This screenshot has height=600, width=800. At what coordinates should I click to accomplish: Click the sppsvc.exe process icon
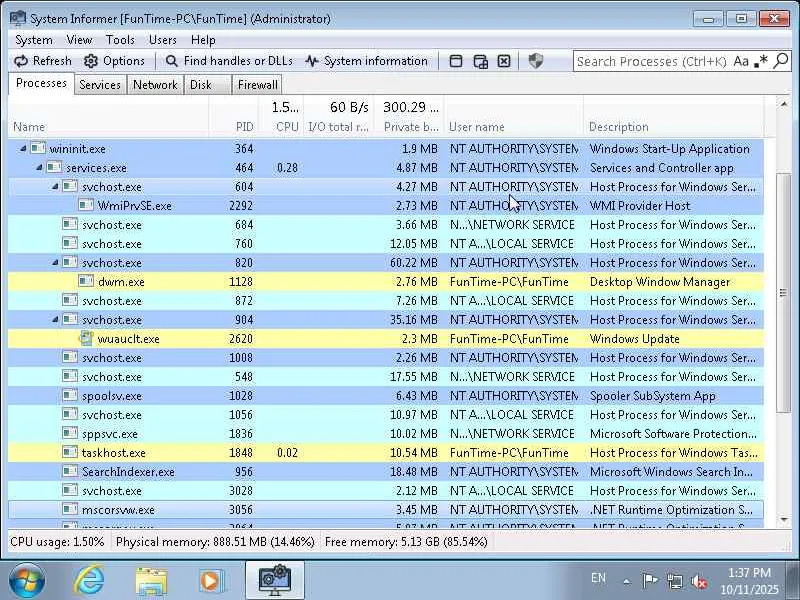click(x=70, y=433)
